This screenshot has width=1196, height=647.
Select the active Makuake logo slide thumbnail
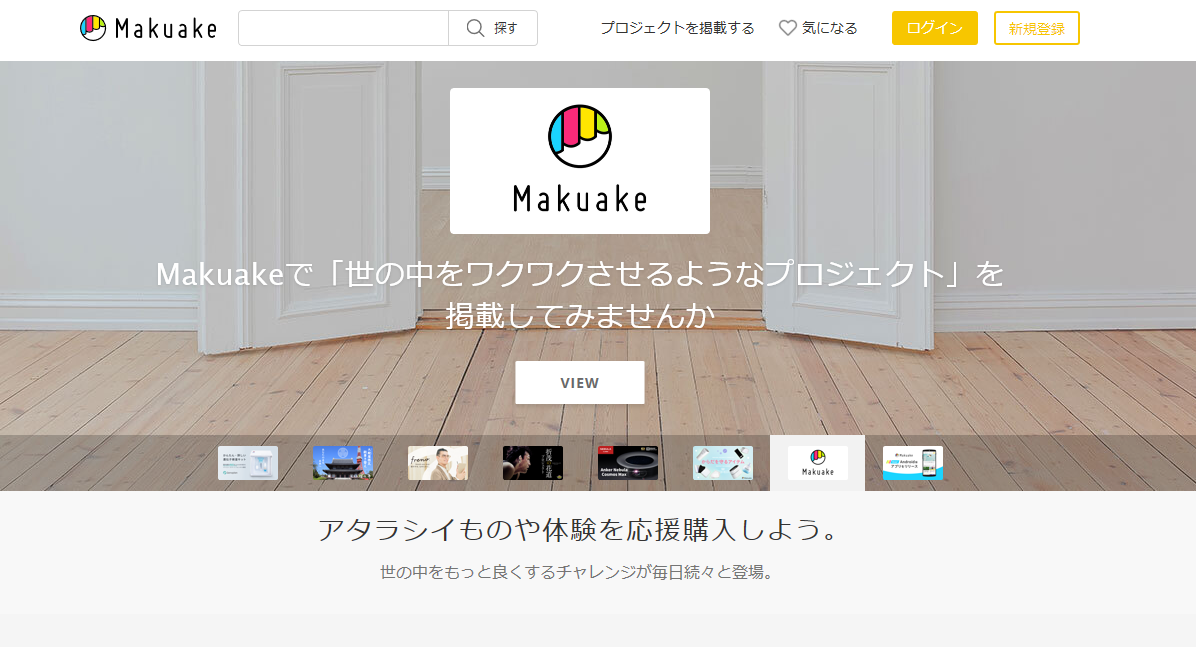click(818, 463)
